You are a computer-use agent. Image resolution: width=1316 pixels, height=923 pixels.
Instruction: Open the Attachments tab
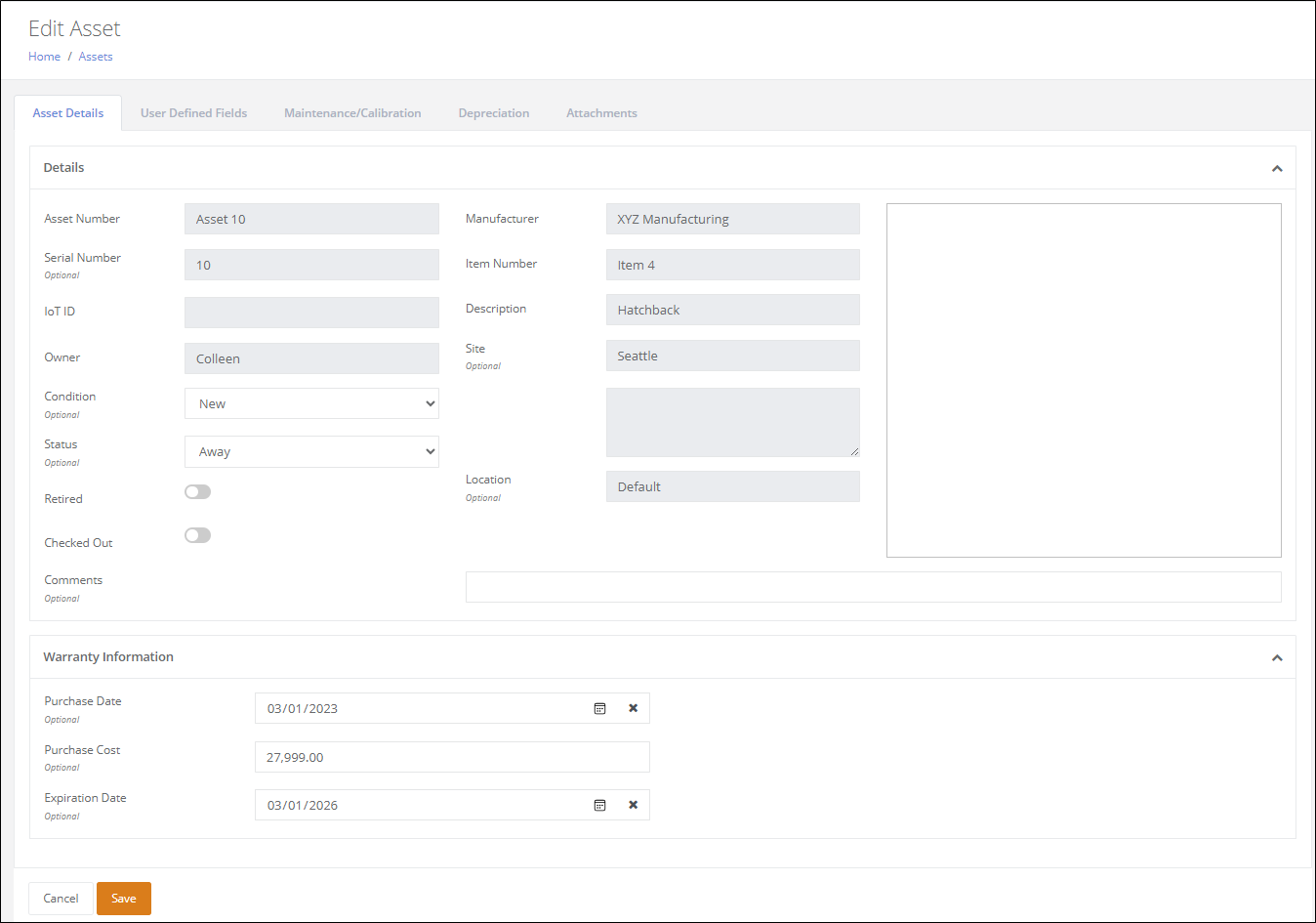(601, 113)
